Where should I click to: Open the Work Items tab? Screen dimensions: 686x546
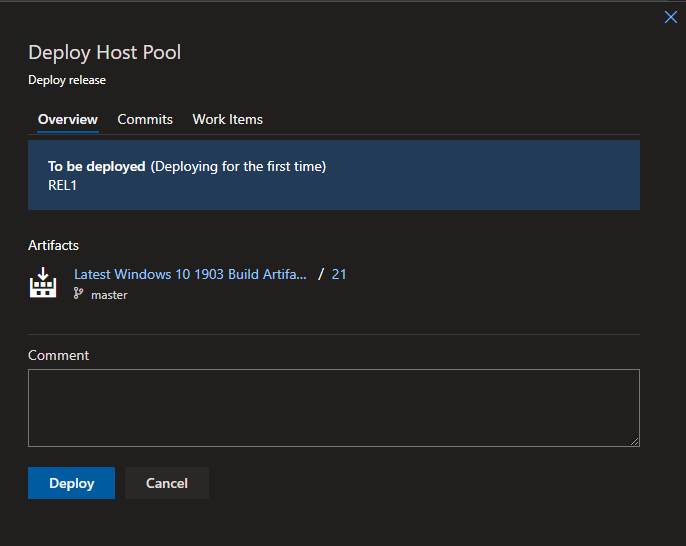pyautogui.click(x=228, y=119)
